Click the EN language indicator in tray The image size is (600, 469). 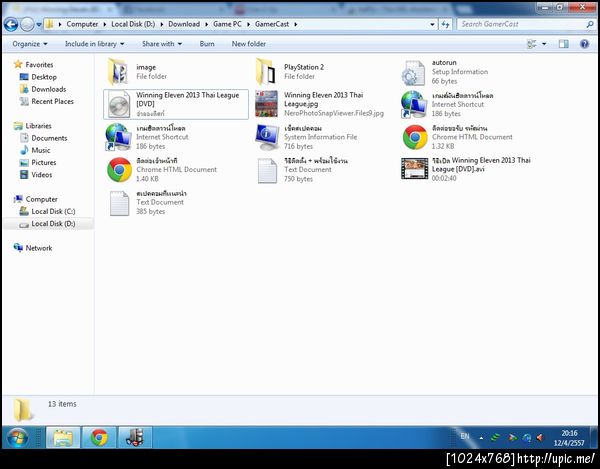465,436
